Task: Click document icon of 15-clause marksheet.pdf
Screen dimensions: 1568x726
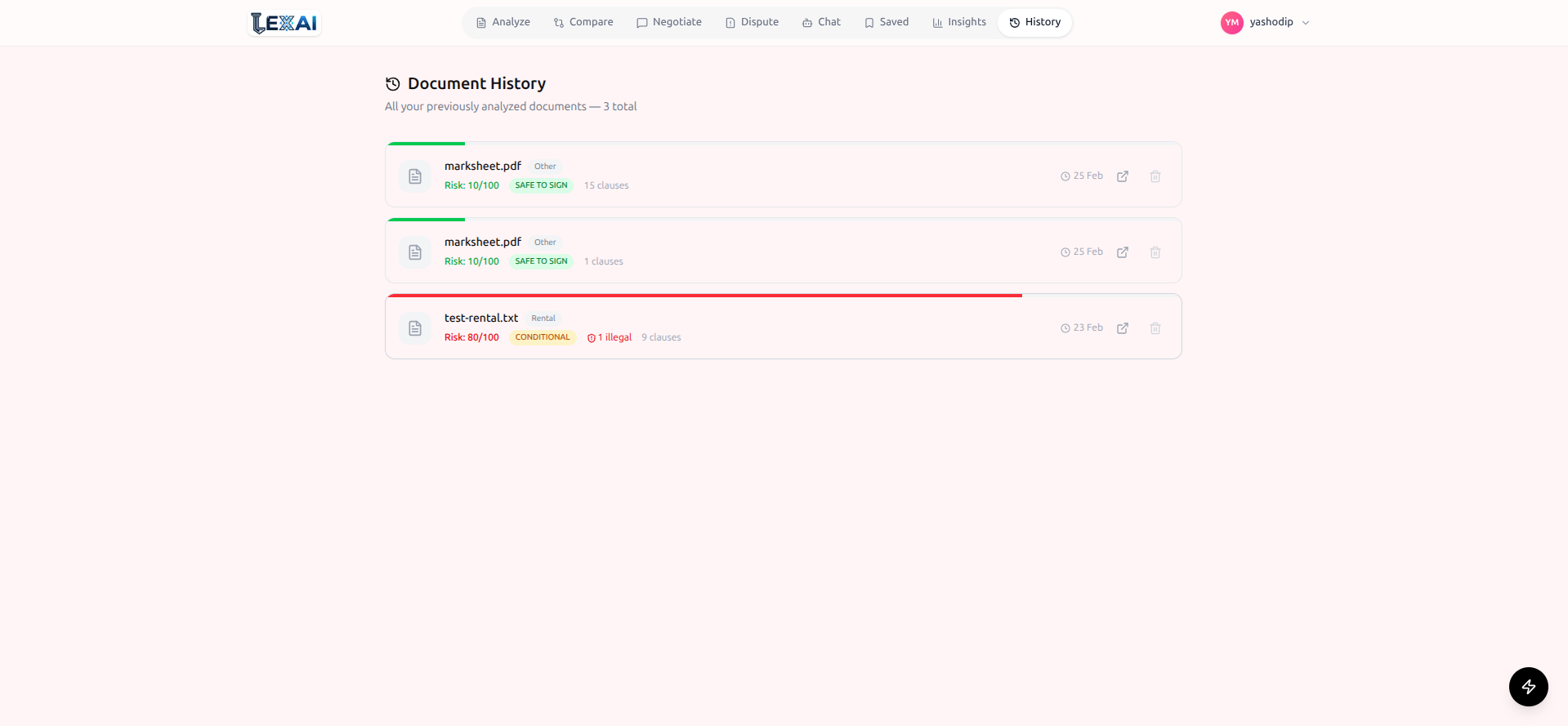Action: [415, 176]
